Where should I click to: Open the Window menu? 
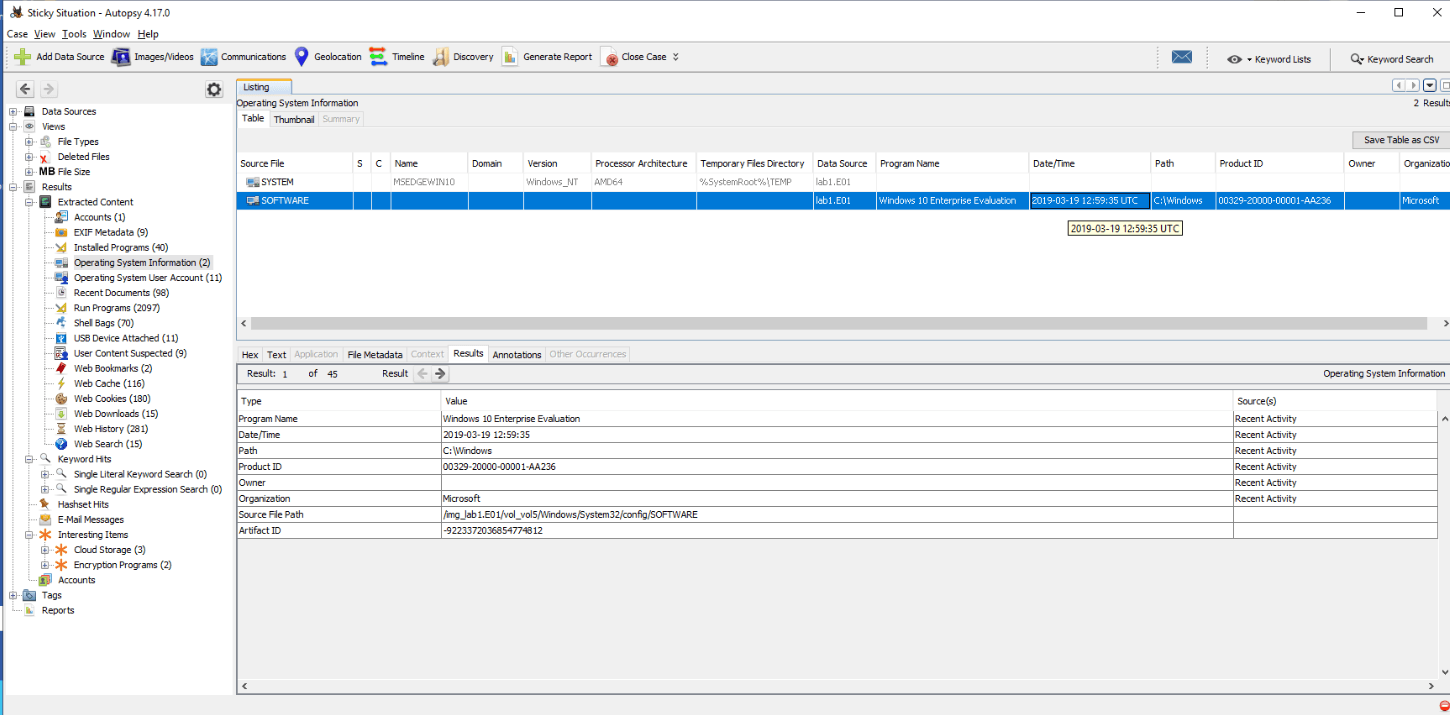(x=111, y=34)
